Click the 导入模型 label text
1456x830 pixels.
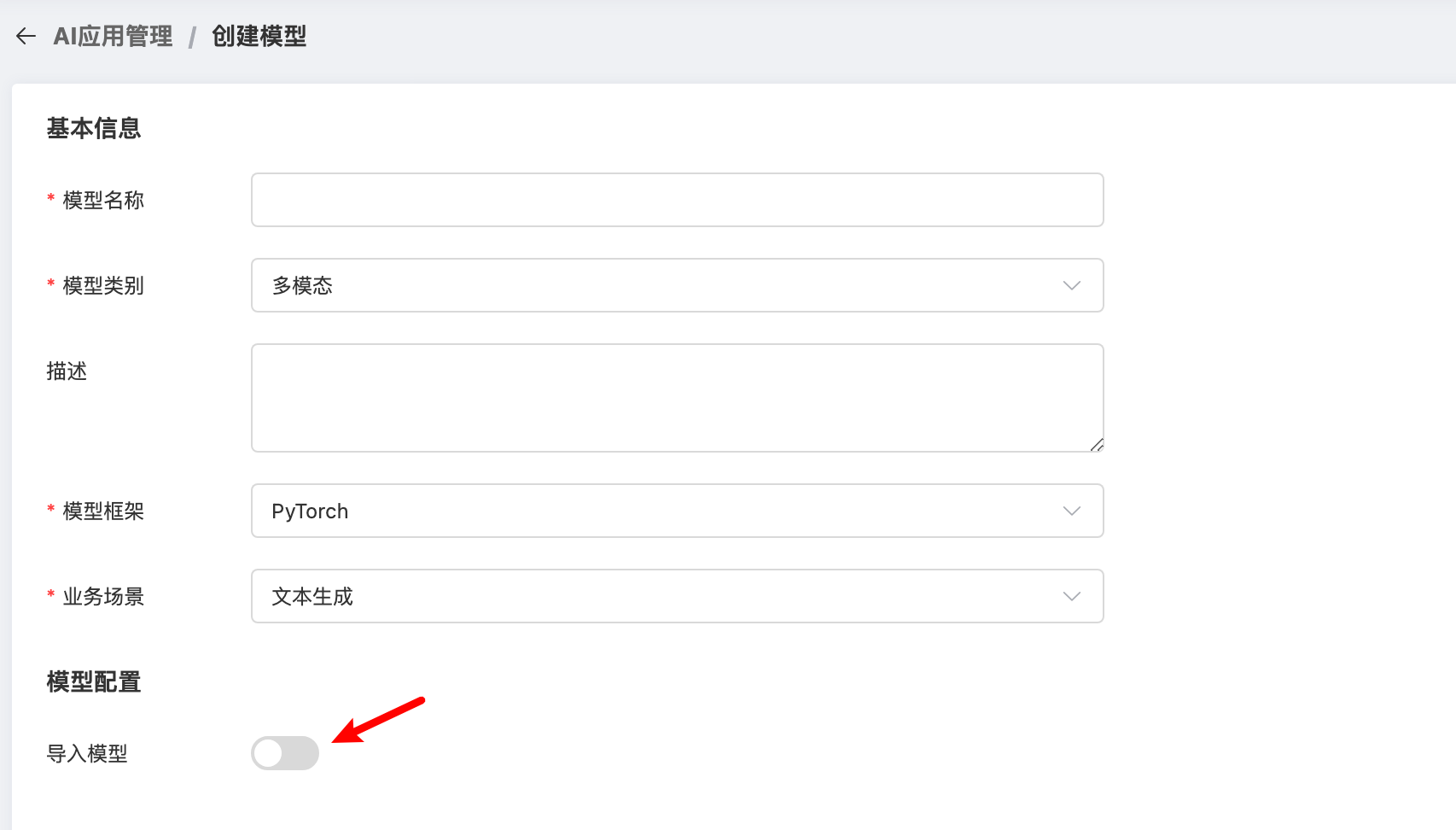pos(87,753)
